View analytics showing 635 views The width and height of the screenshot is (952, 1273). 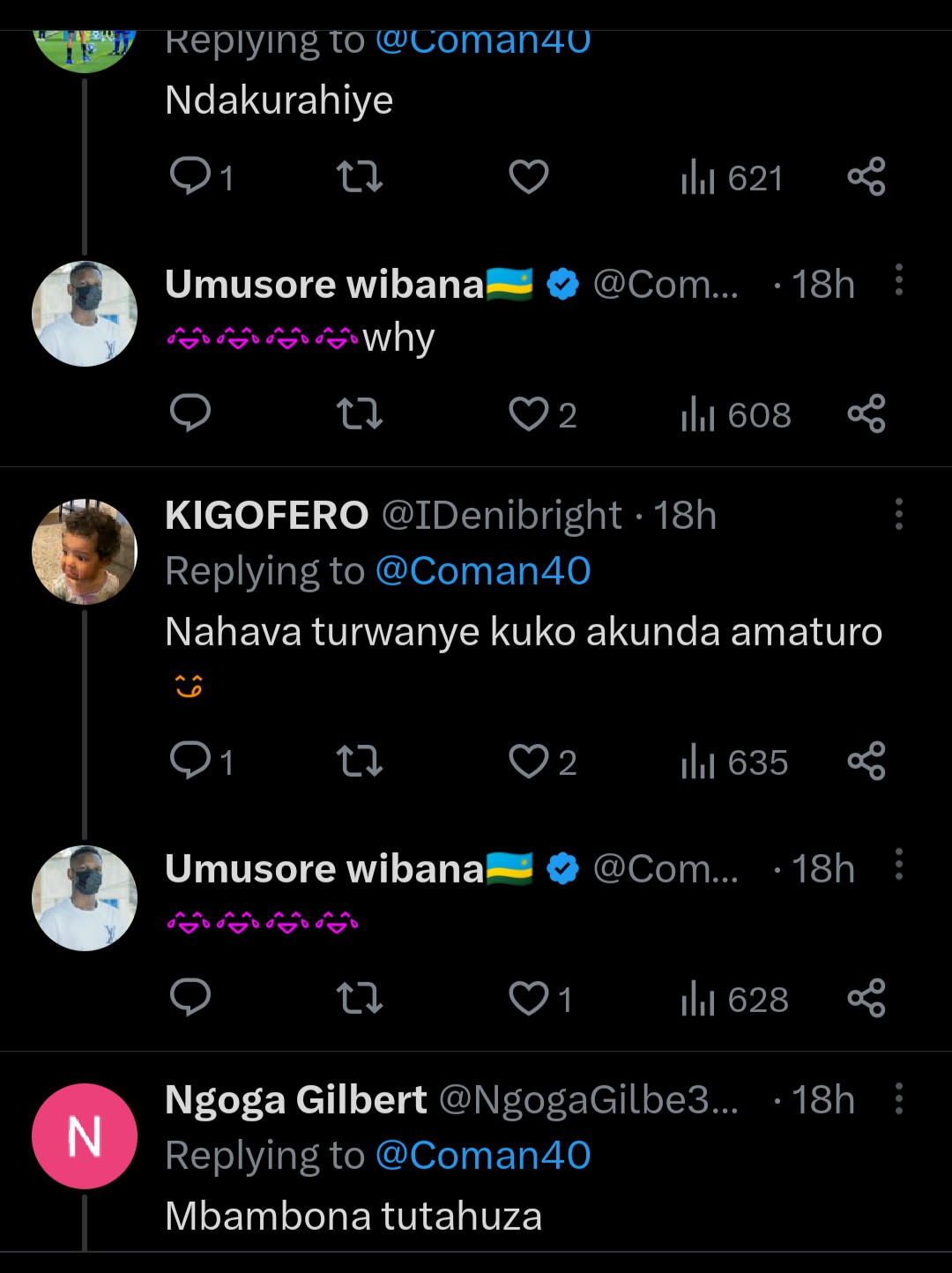[734, 763]
